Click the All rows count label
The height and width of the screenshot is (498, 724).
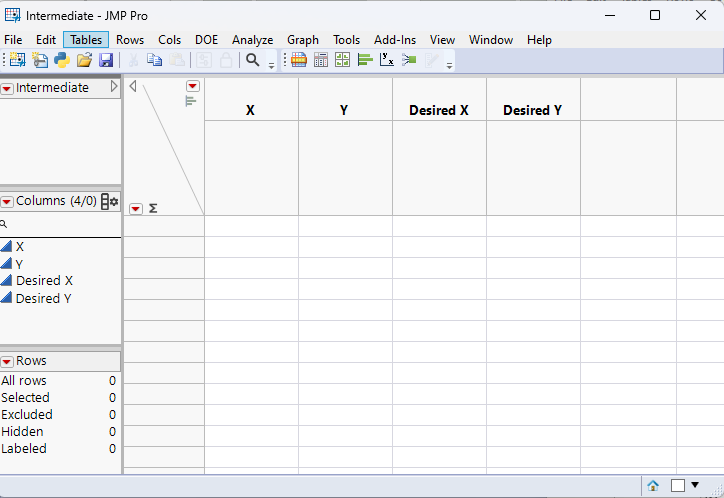click(x=24, y=381)
